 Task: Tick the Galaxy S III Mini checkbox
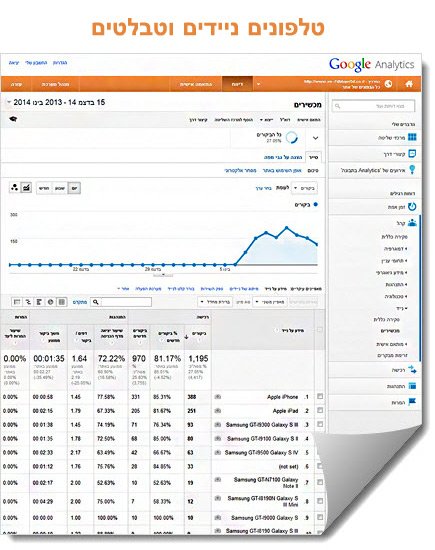(320, 501)
